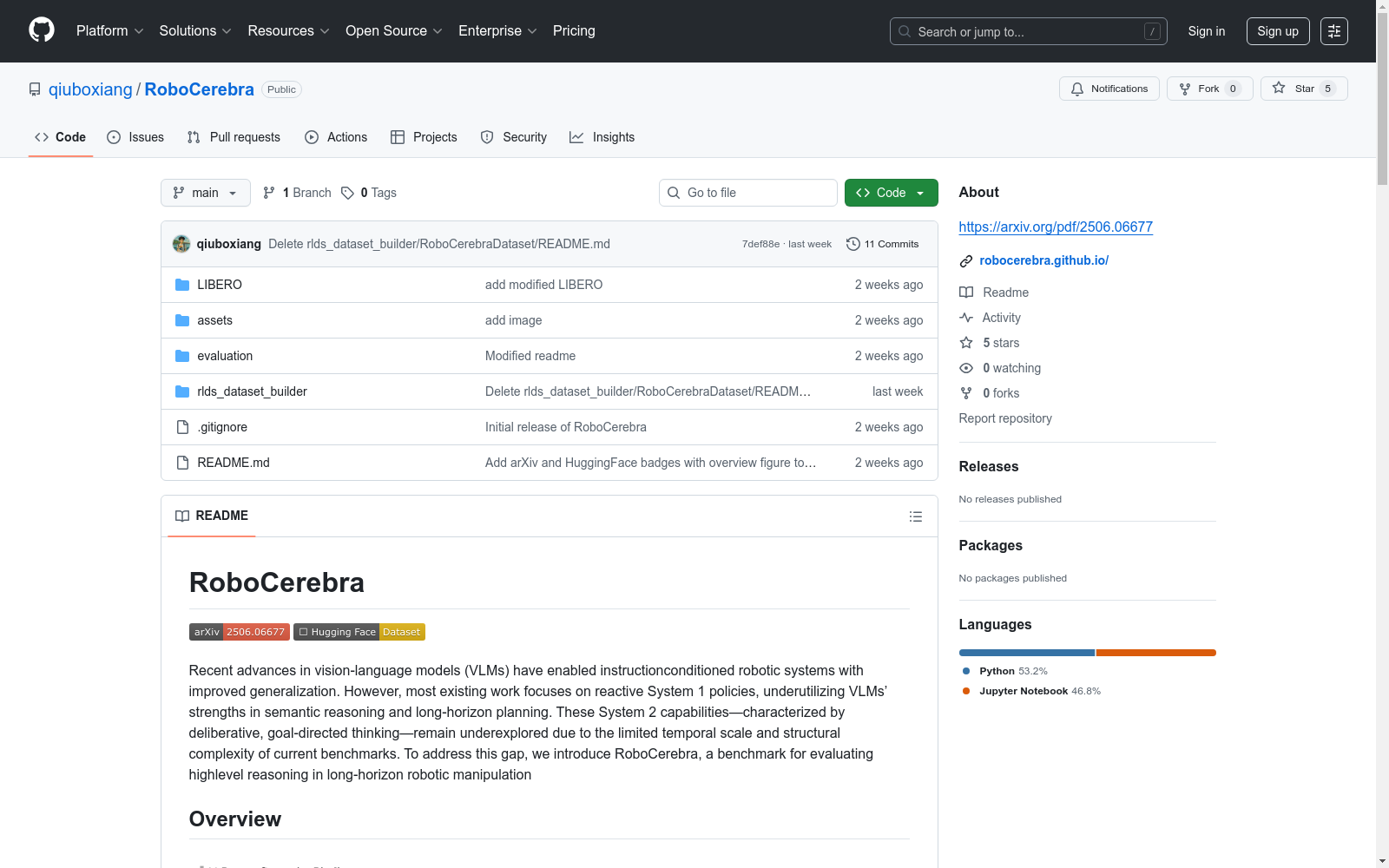Screen dimensions: 1389x868
Task: Click Report repository
Action: click(1005, 418)
